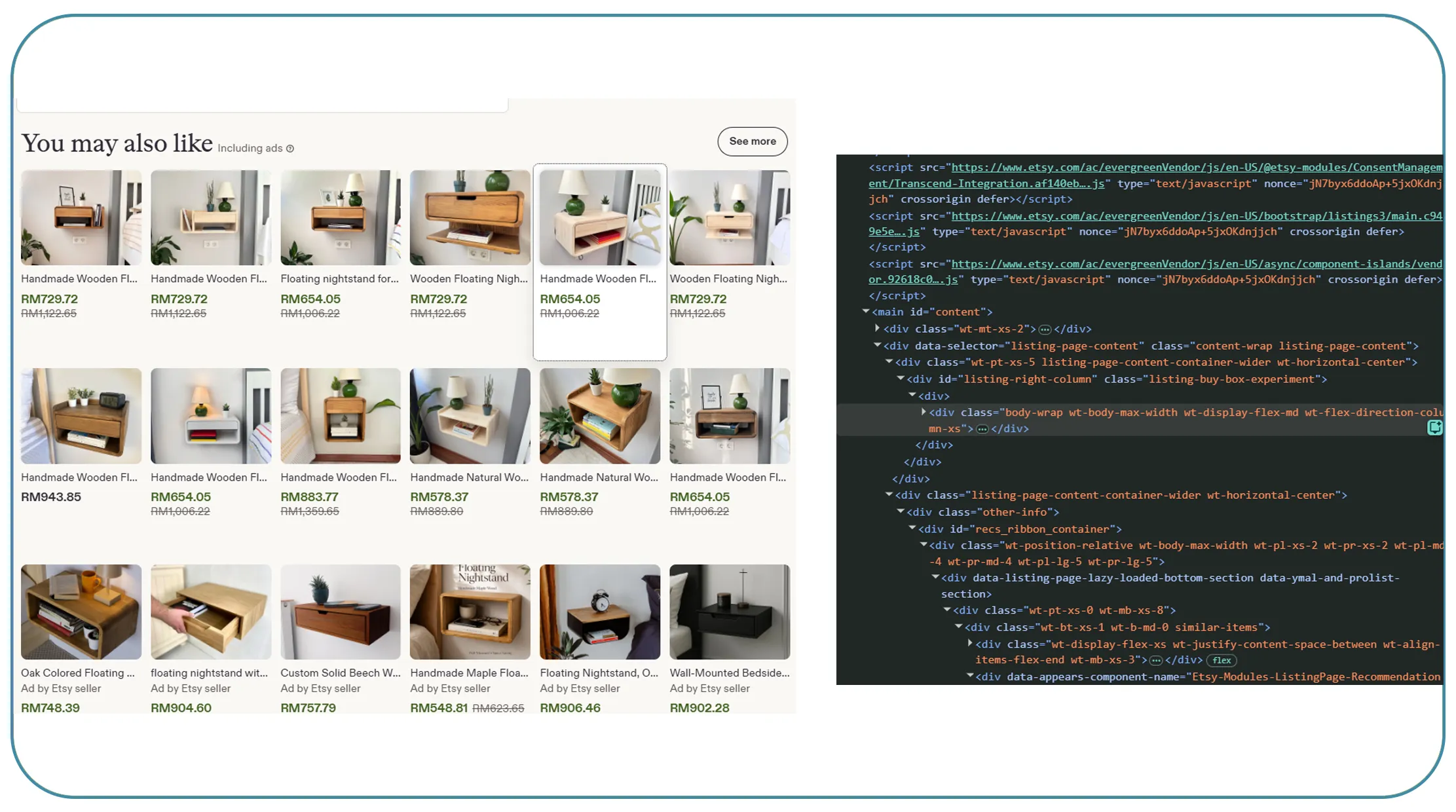
Task: Click the struck-through RM623.65 price
Action: click(498, 709)
